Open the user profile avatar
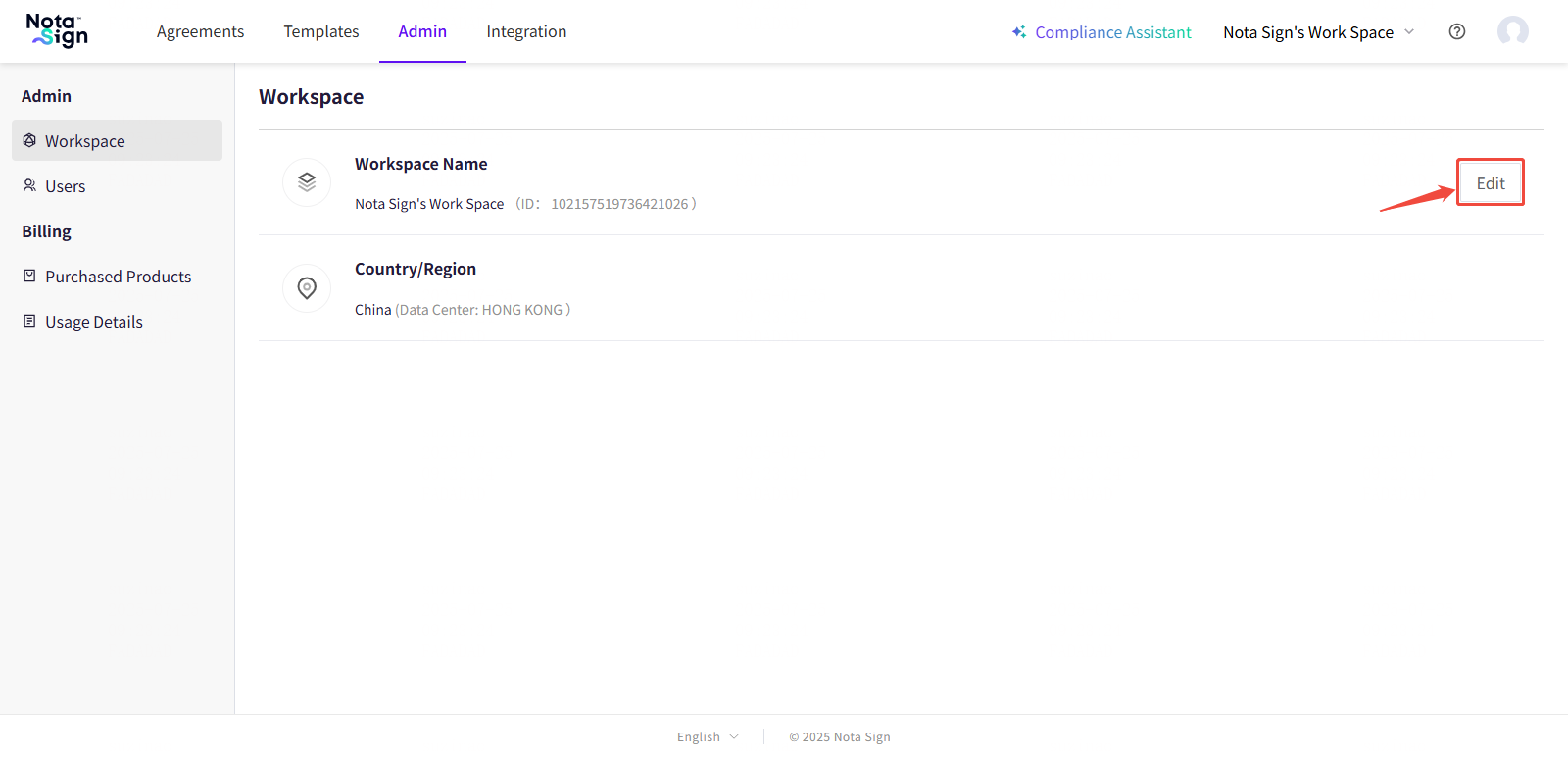The image size is (1568, 758). pyautogui.click(x=1512, y=31)
